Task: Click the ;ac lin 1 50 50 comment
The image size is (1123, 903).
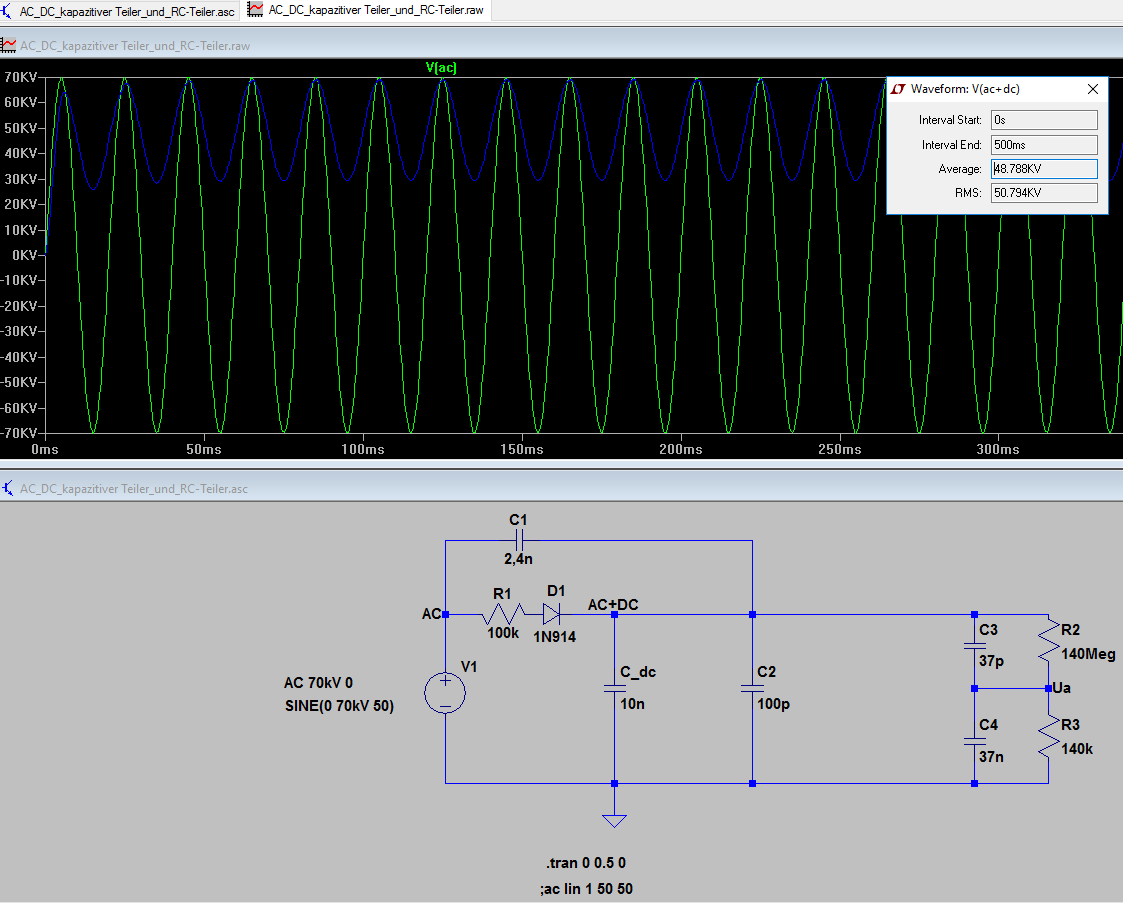Action: tap(587, 889)
